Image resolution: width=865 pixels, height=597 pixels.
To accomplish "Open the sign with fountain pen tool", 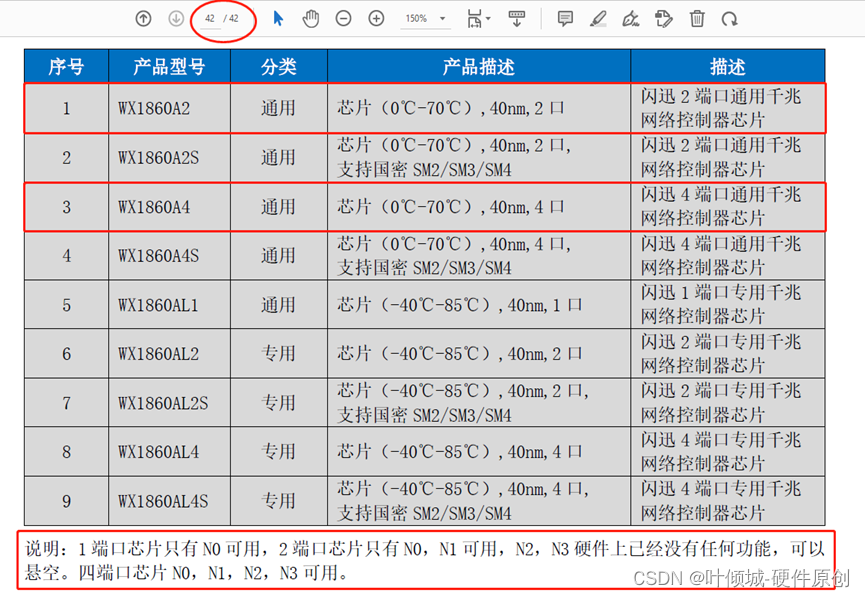I will (x=631, y=19).
